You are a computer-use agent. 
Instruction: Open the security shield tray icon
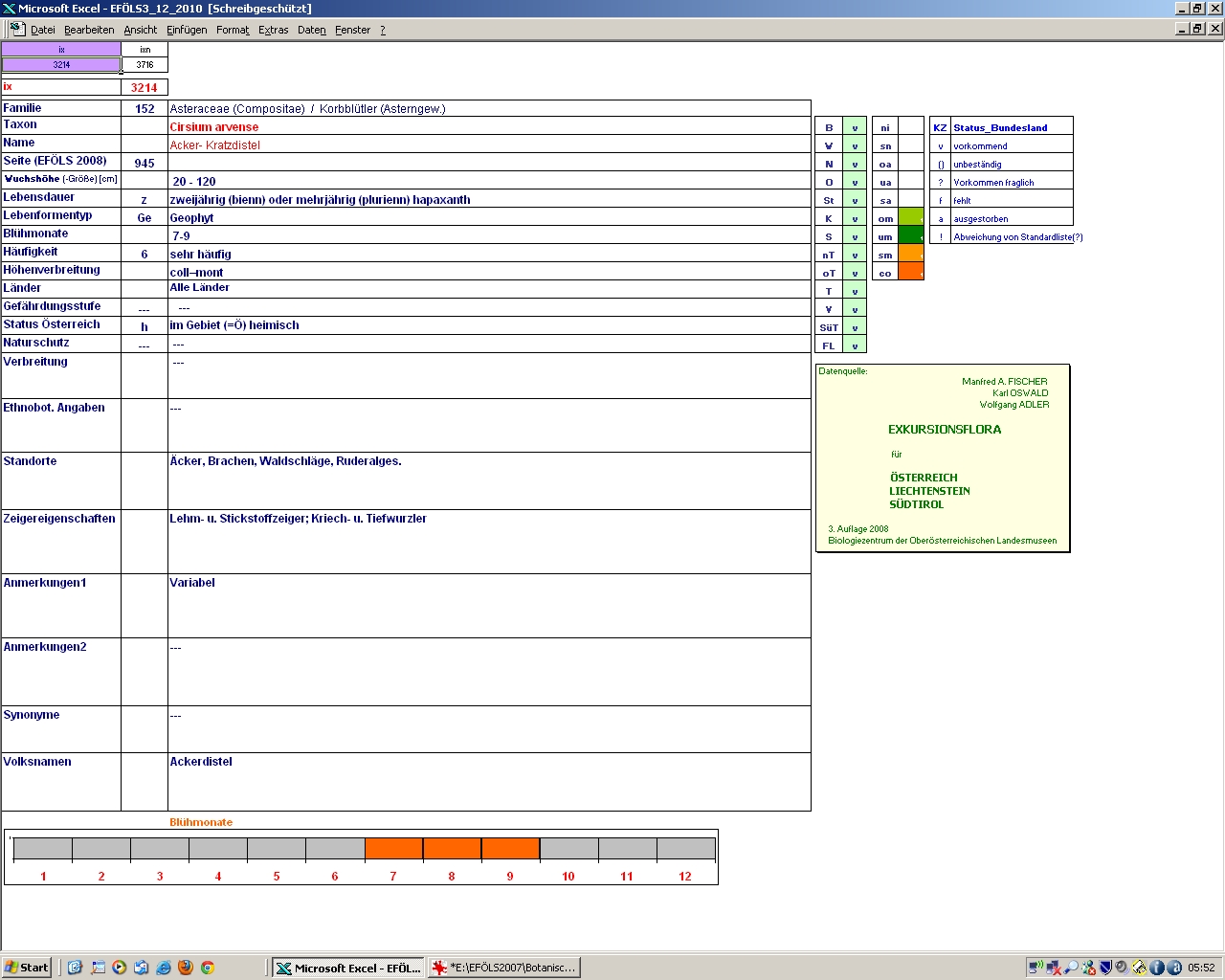pyautogui.click(x=1105, y=968)
